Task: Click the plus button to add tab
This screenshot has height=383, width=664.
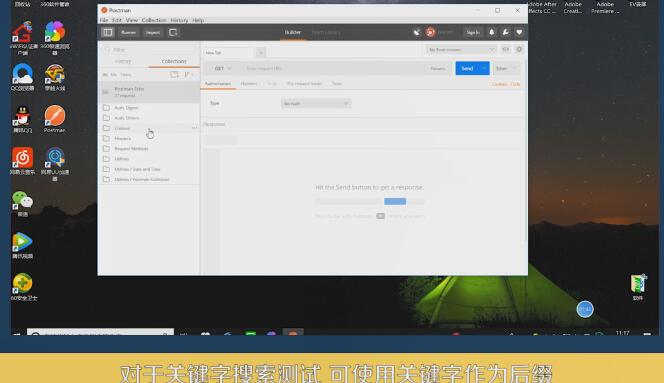Action: tap(261, 53)
